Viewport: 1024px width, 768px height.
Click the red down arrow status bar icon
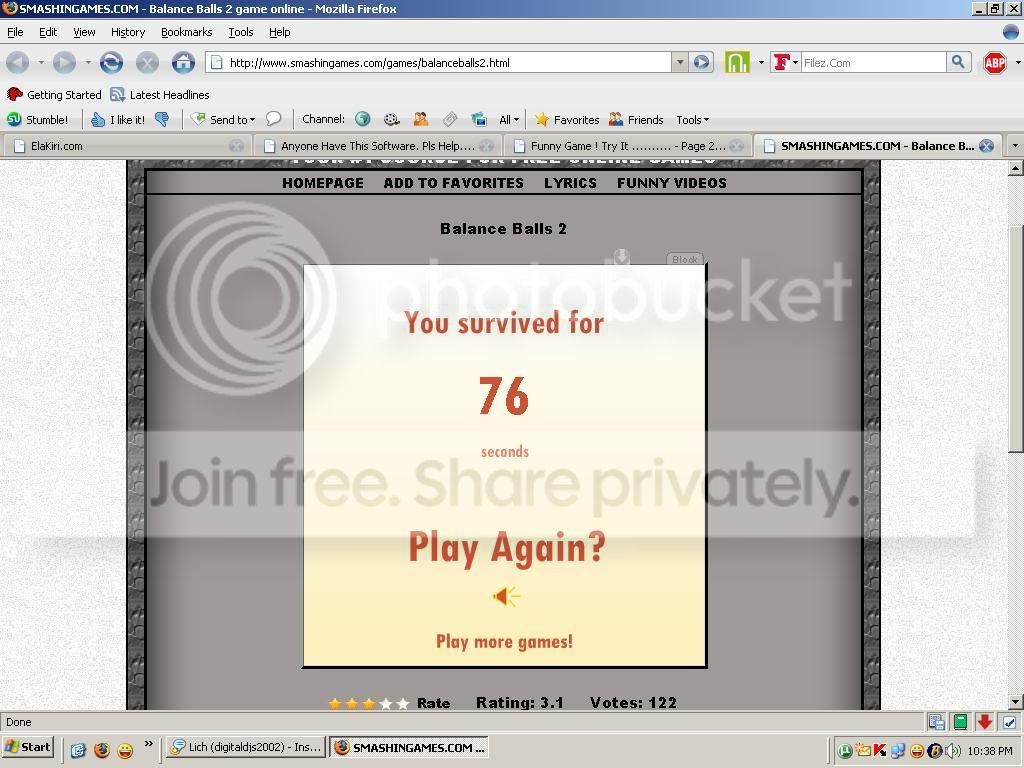tap(985, 722)
